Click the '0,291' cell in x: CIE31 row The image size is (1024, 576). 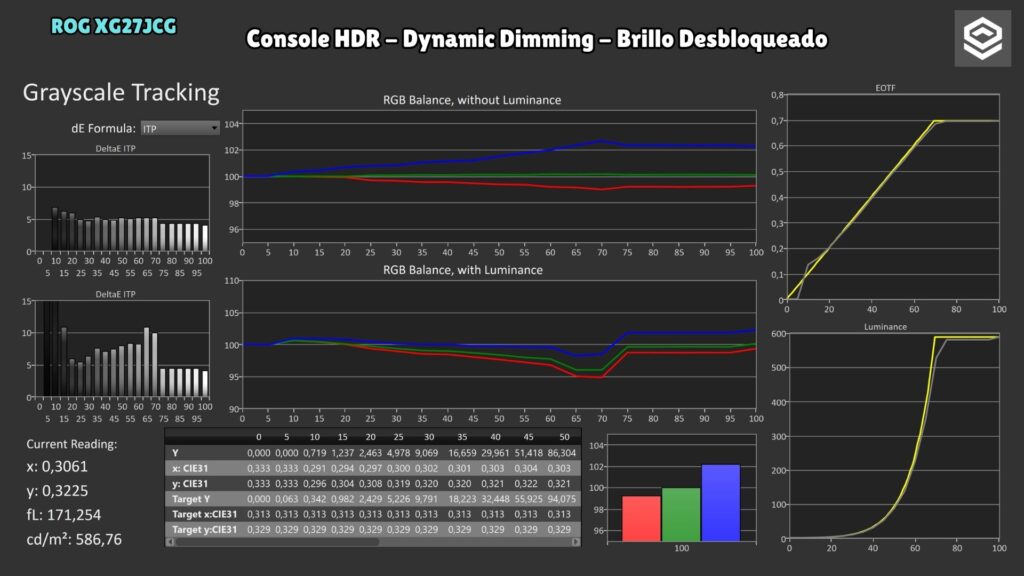click(x=315, y=468)
